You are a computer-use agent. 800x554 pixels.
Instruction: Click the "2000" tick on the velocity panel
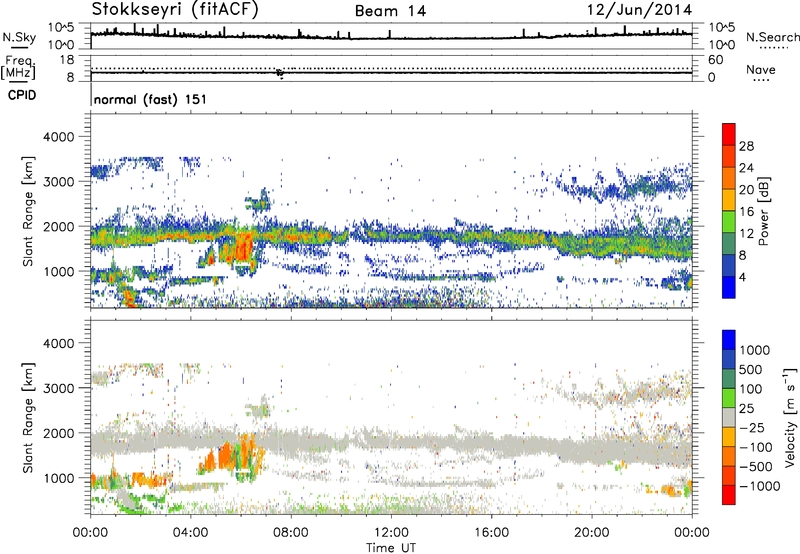[59, 433]
